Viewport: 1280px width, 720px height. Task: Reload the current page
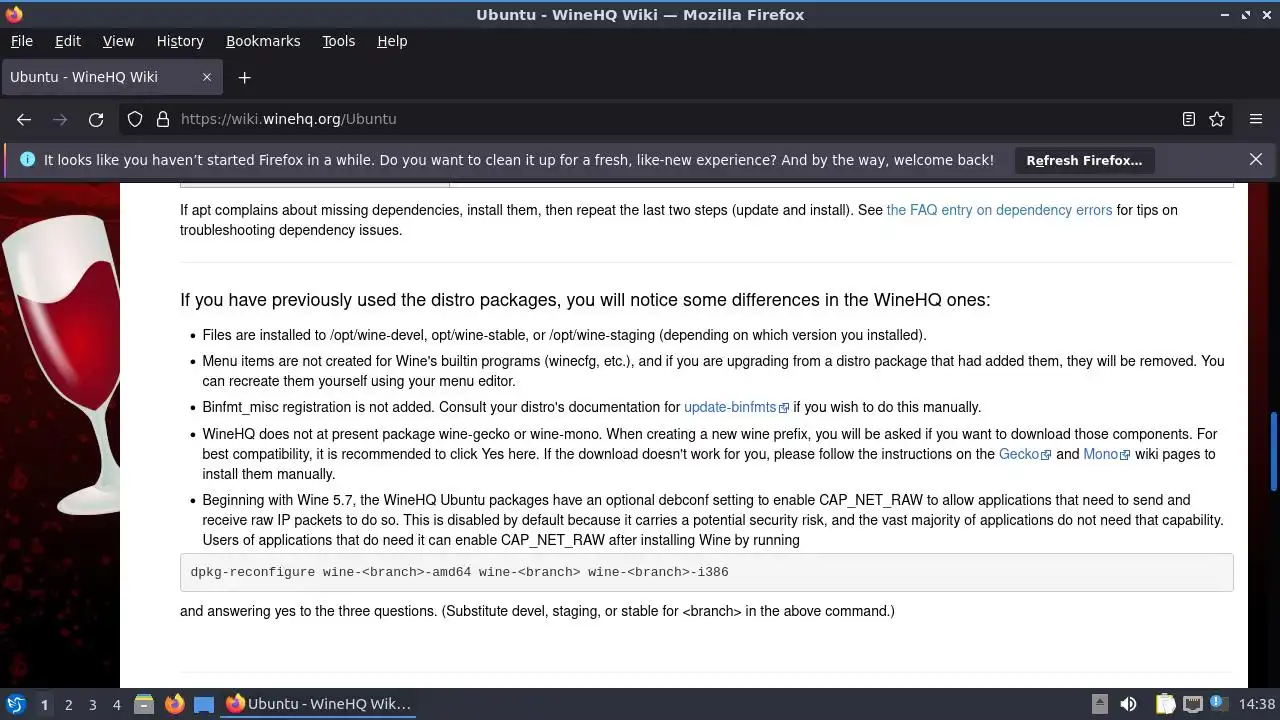pos(96,119)
